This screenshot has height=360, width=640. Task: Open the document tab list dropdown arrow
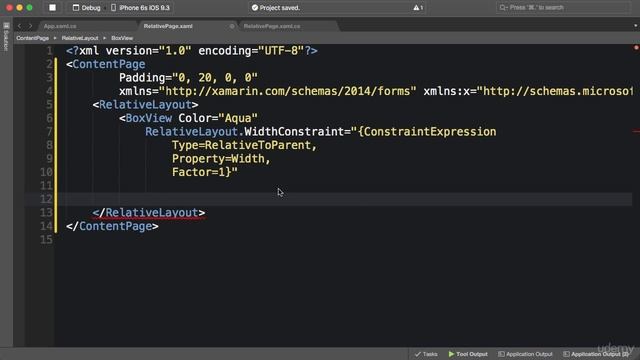coord(635,26)
